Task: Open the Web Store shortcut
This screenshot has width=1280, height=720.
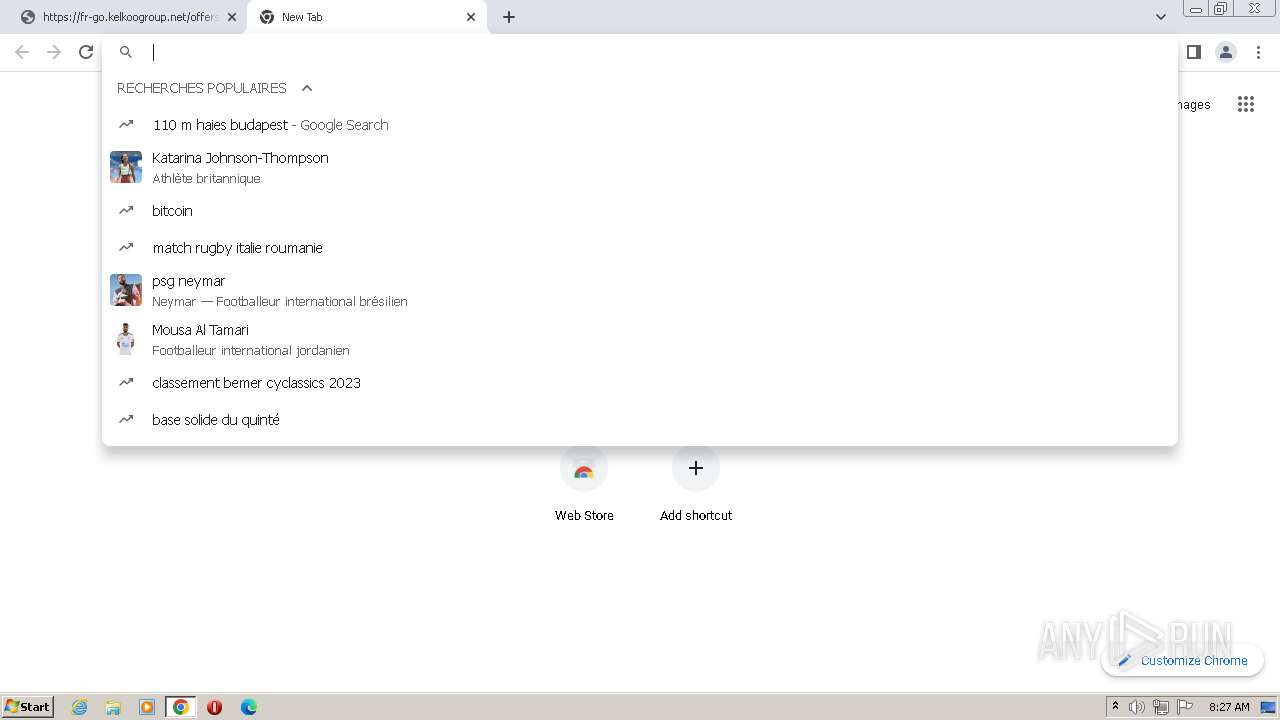Action: pyautogui.click(x=584, y=485)
